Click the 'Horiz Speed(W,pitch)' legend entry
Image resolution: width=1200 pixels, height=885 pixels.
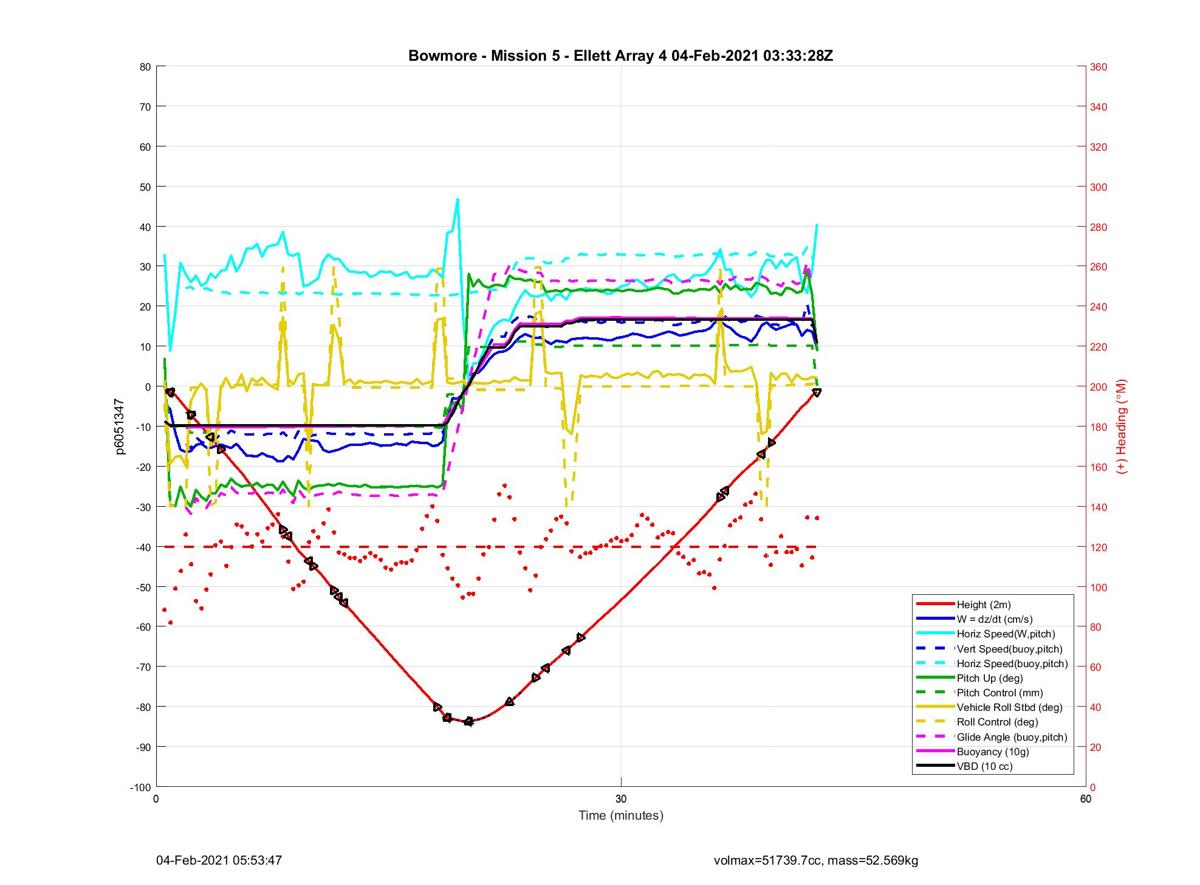(x=984, y=634)
